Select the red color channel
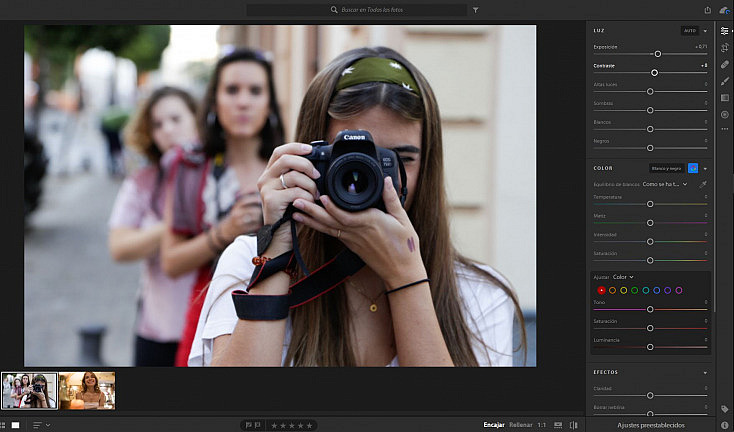Image resolution: width=734 pixels, height=432 pixels. tap(602, 290)
